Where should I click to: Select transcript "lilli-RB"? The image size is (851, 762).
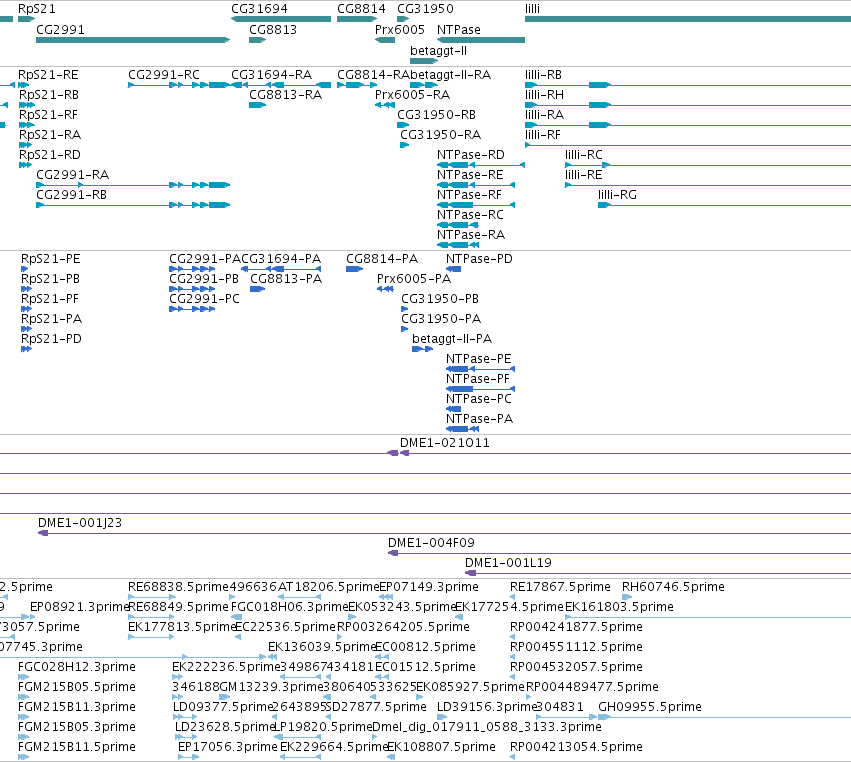click(x=543, y=75)
